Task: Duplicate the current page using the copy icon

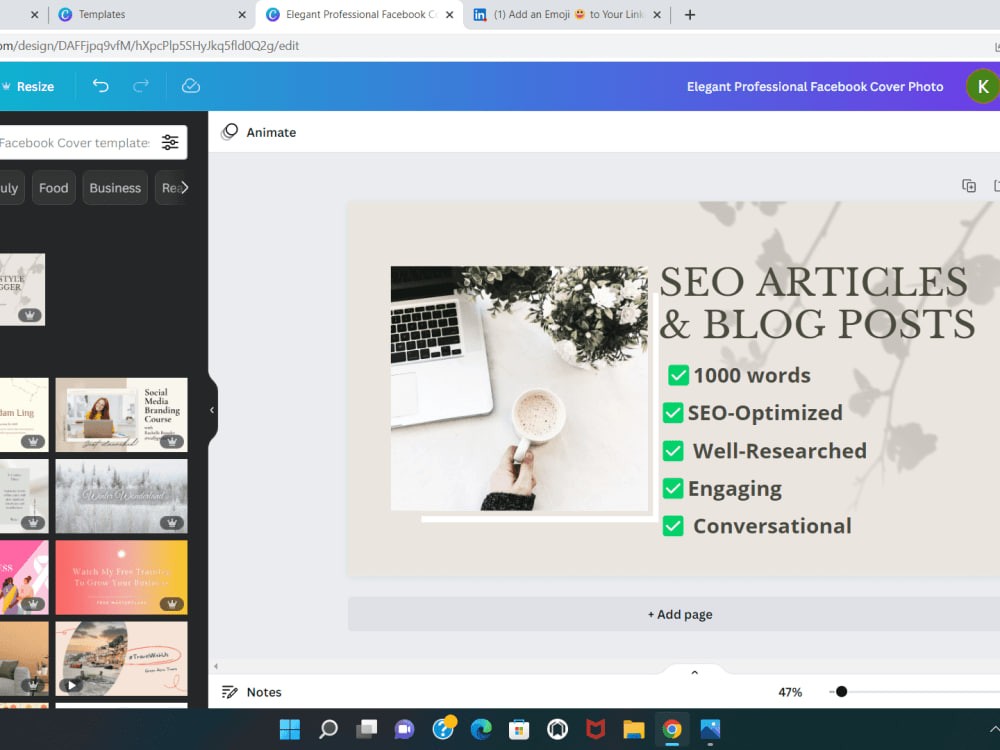Action: click(x=969, y=186)
